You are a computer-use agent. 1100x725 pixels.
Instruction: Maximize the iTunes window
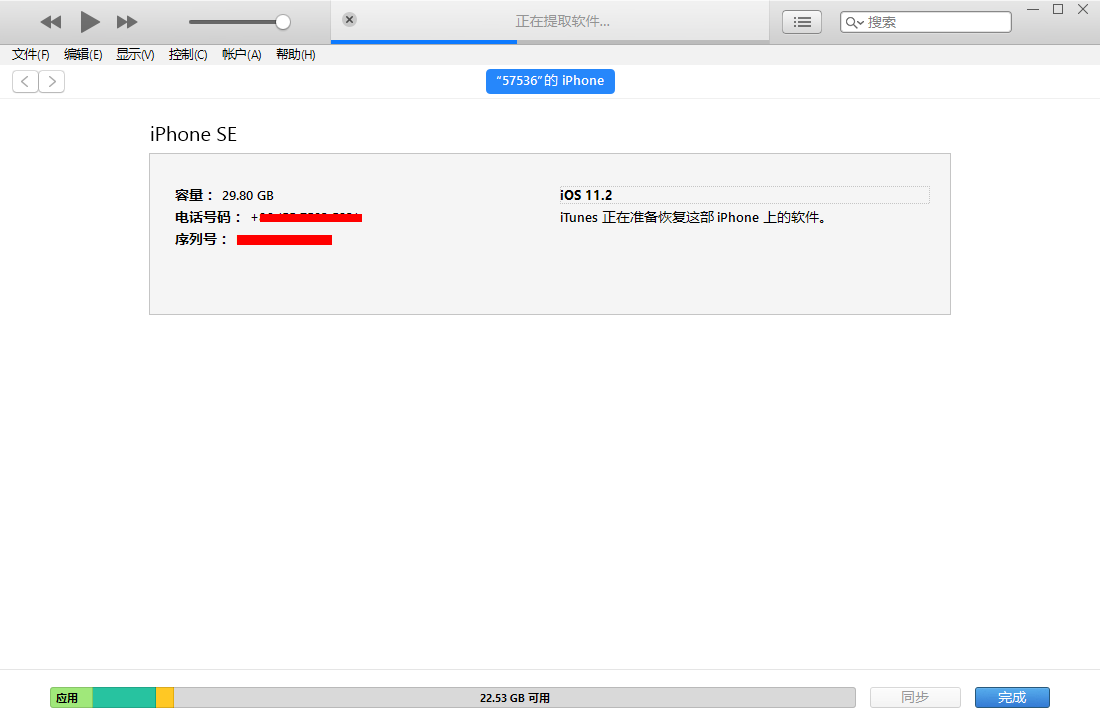[x=1058, y=9]
